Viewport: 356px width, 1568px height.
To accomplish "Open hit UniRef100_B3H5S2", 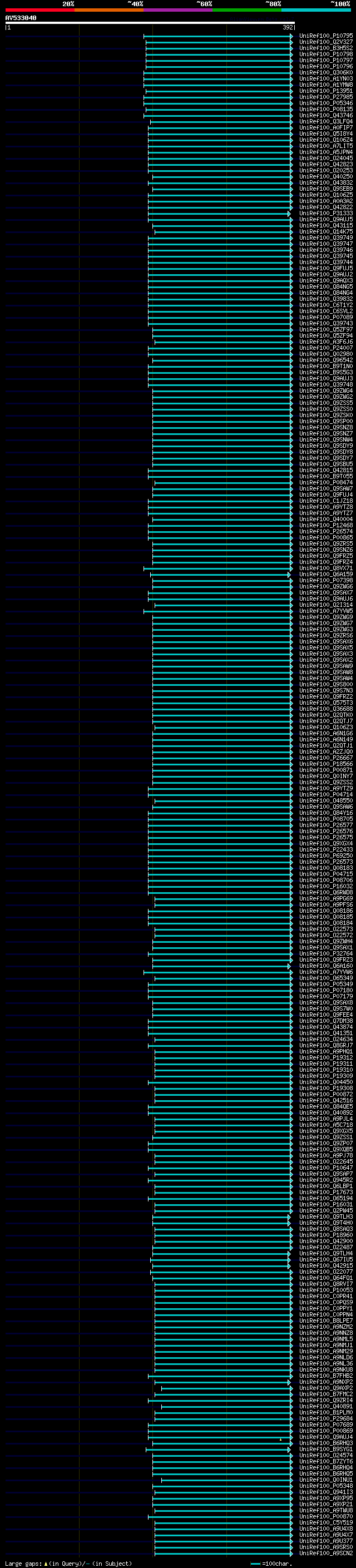I will 326,48.
